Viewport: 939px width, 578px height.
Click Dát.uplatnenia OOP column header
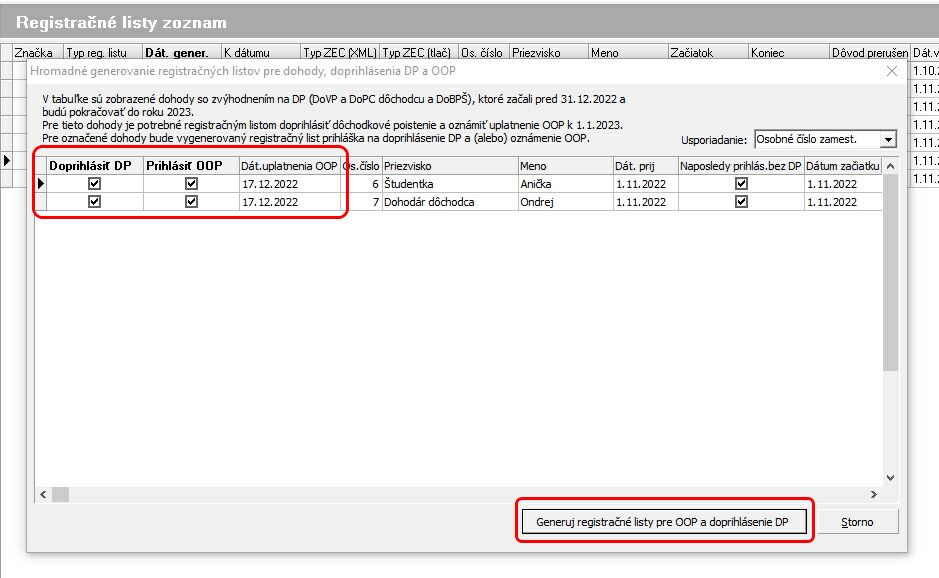click(289, 166)
